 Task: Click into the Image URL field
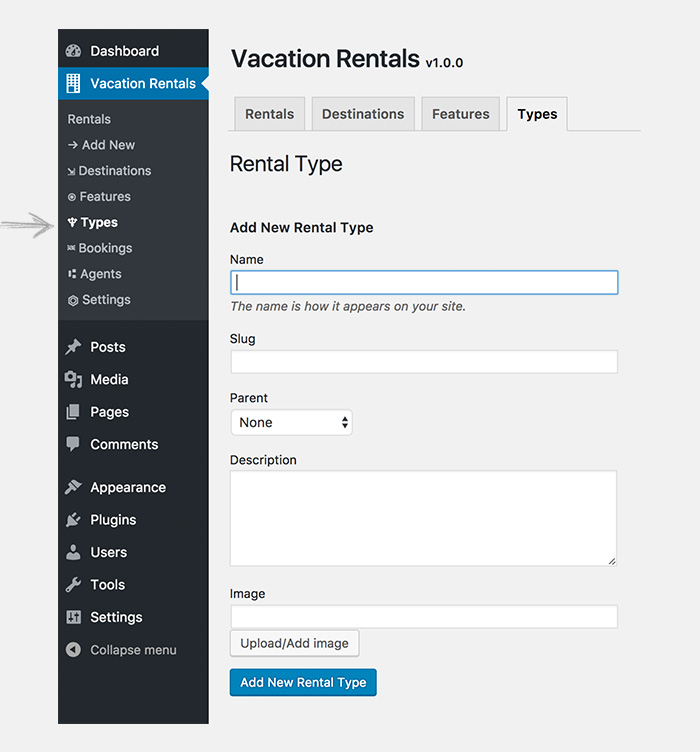click(424, 617)
